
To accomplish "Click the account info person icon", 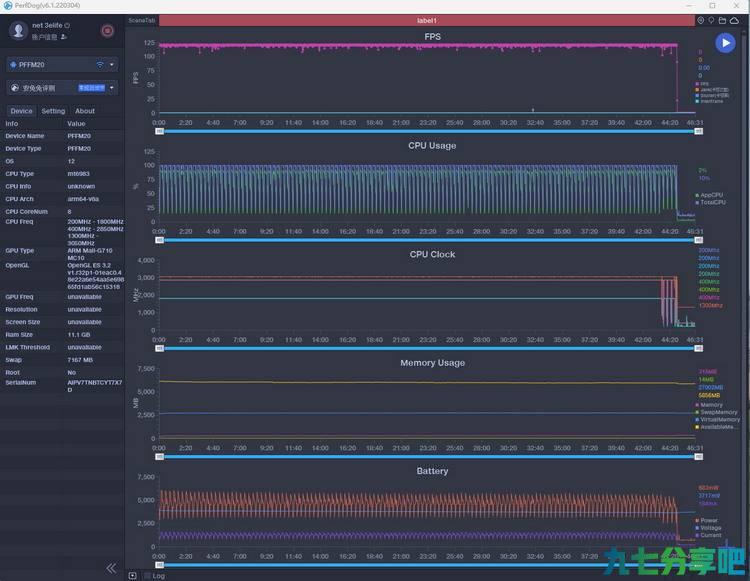I will 64,37.
